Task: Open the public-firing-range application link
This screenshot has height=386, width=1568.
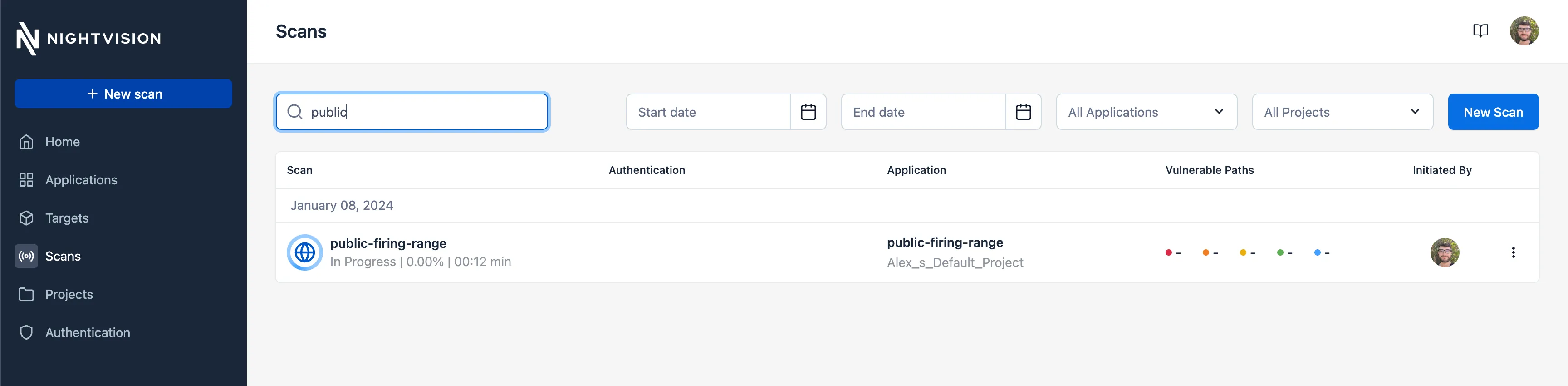Action: coord(945,242)
